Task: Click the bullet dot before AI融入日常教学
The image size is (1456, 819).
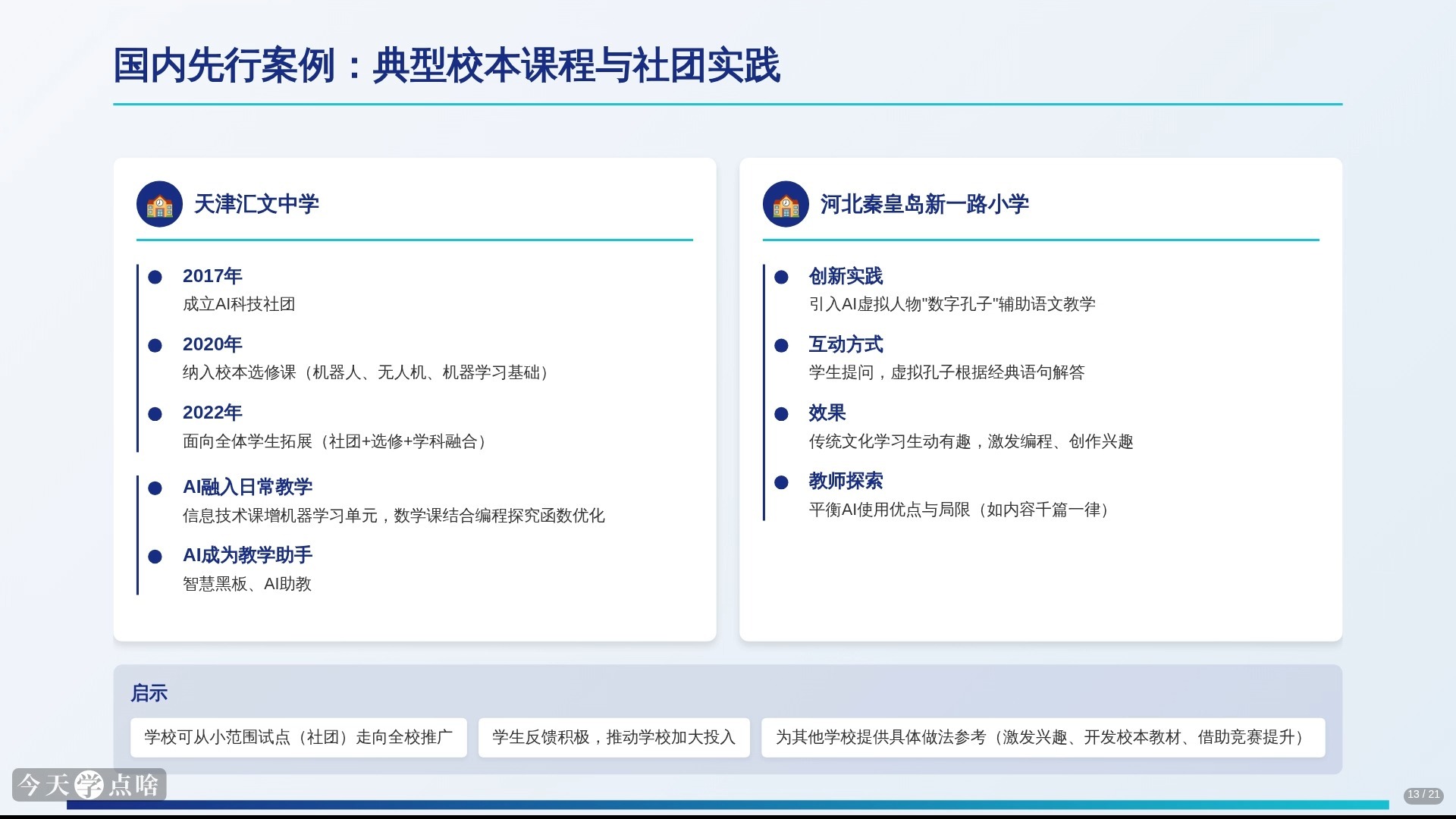Action: (155, 488)
